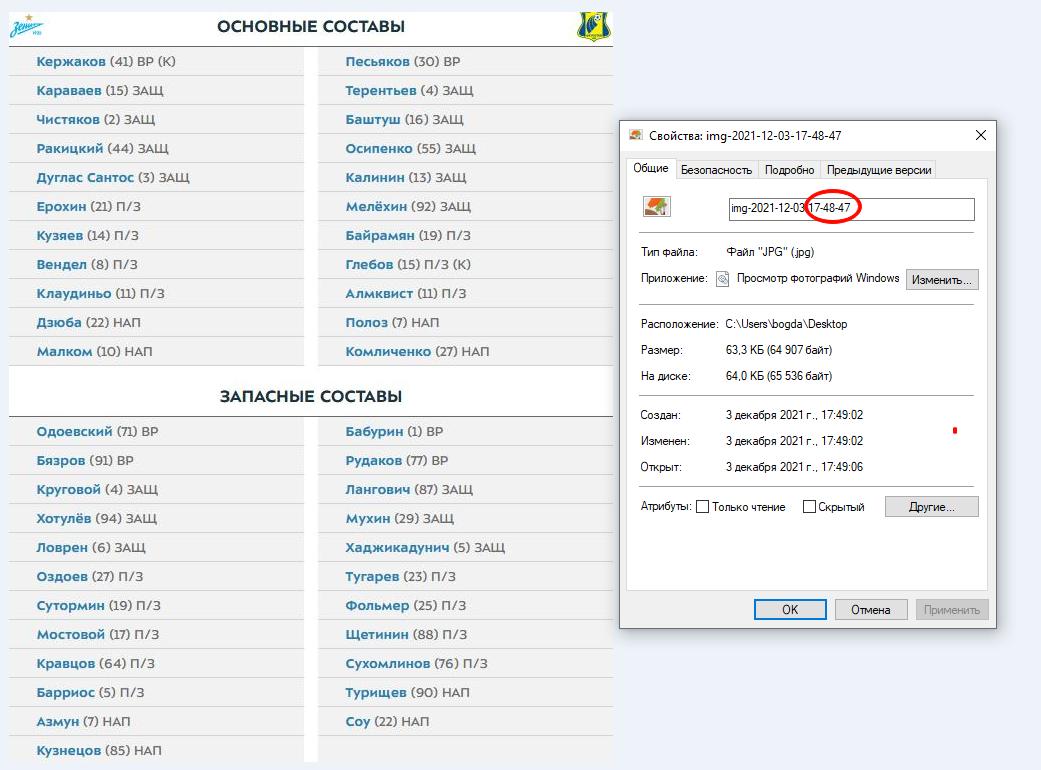The width and height of the screenshot is (1041, 770).
Task: Open substitute link Ловрен
Action: pos(62,548)
